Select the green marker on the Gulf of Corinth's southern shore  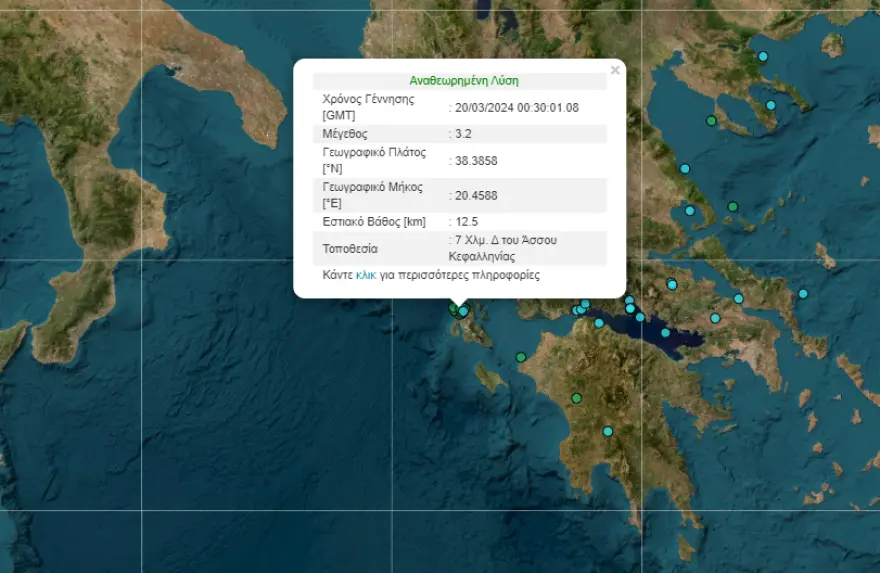click(x=599, y=323)
